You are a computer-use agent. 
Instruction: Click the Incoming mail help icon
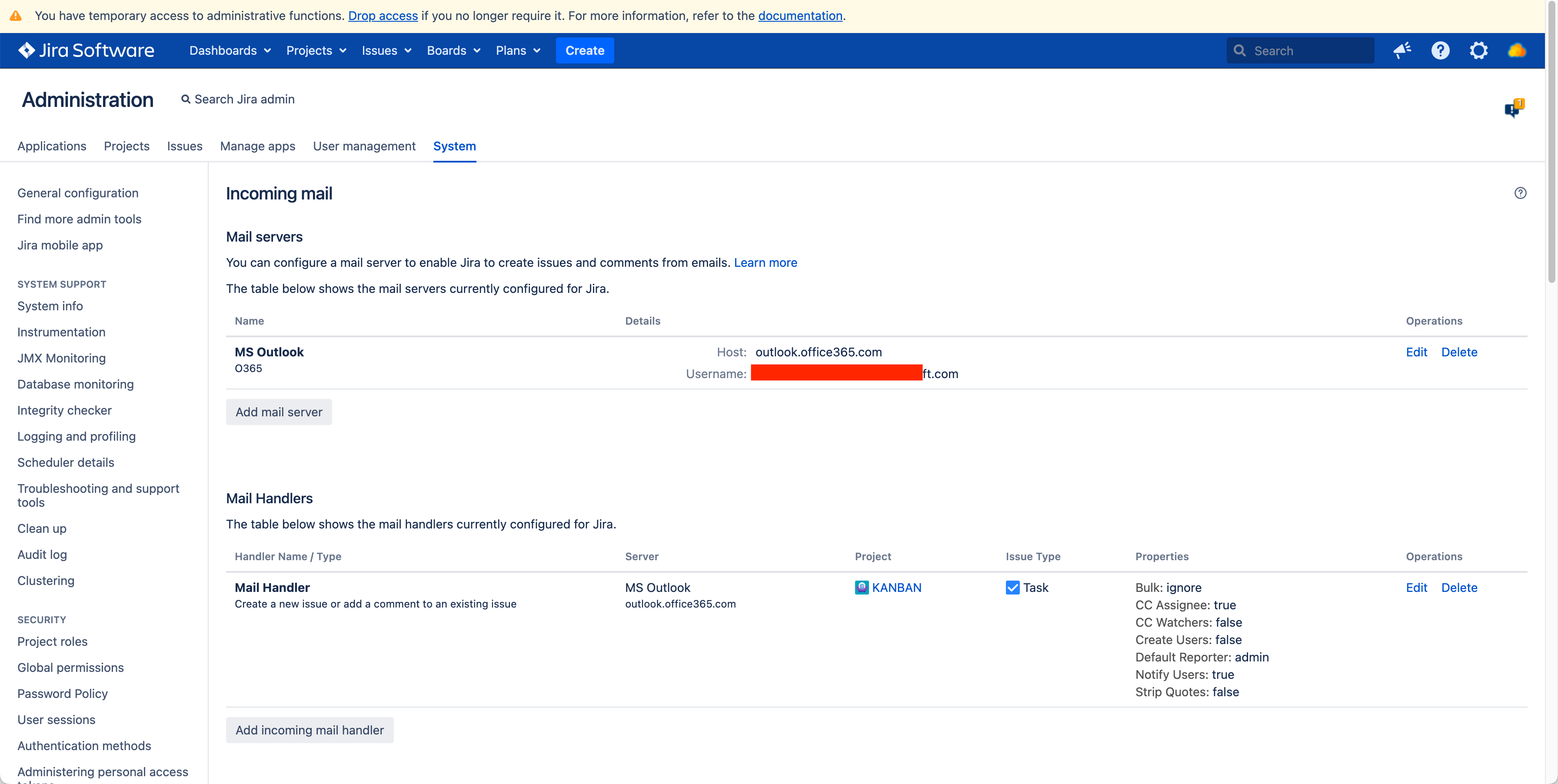[x=1520, y=193]
